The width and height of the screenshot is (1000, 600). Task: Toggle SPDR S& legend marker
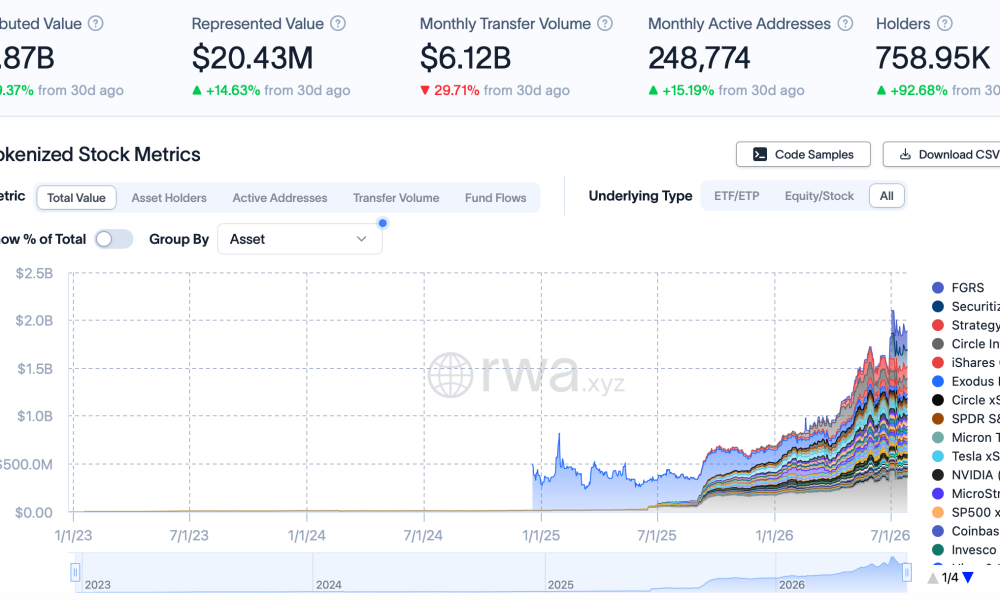coord(938,419)
